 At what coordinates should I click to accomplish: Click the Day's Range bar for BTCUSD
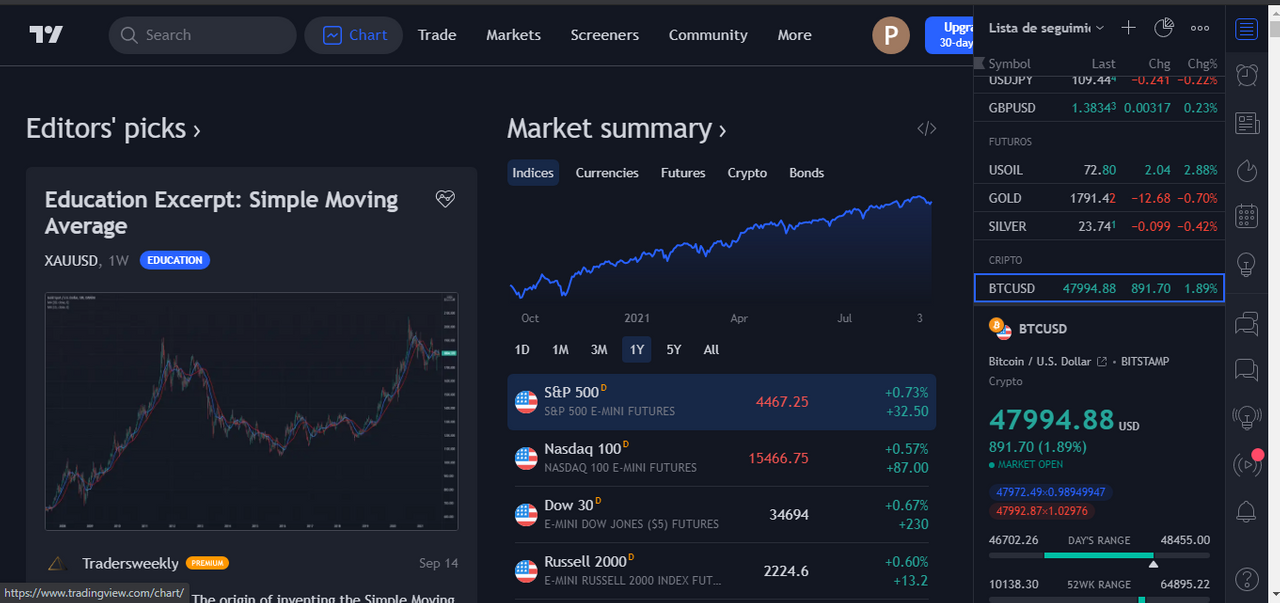click(1099, 555)
